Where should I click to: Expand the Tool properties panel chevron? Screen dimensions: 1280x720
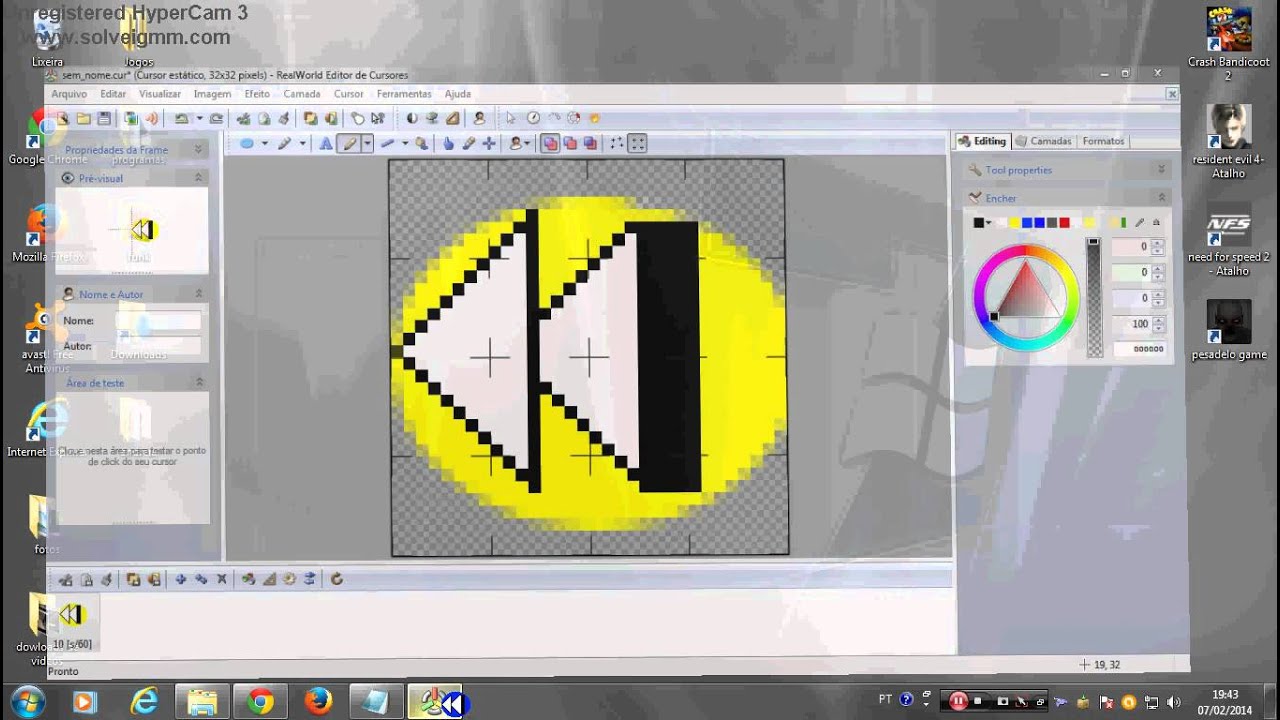pos(1161,170)
